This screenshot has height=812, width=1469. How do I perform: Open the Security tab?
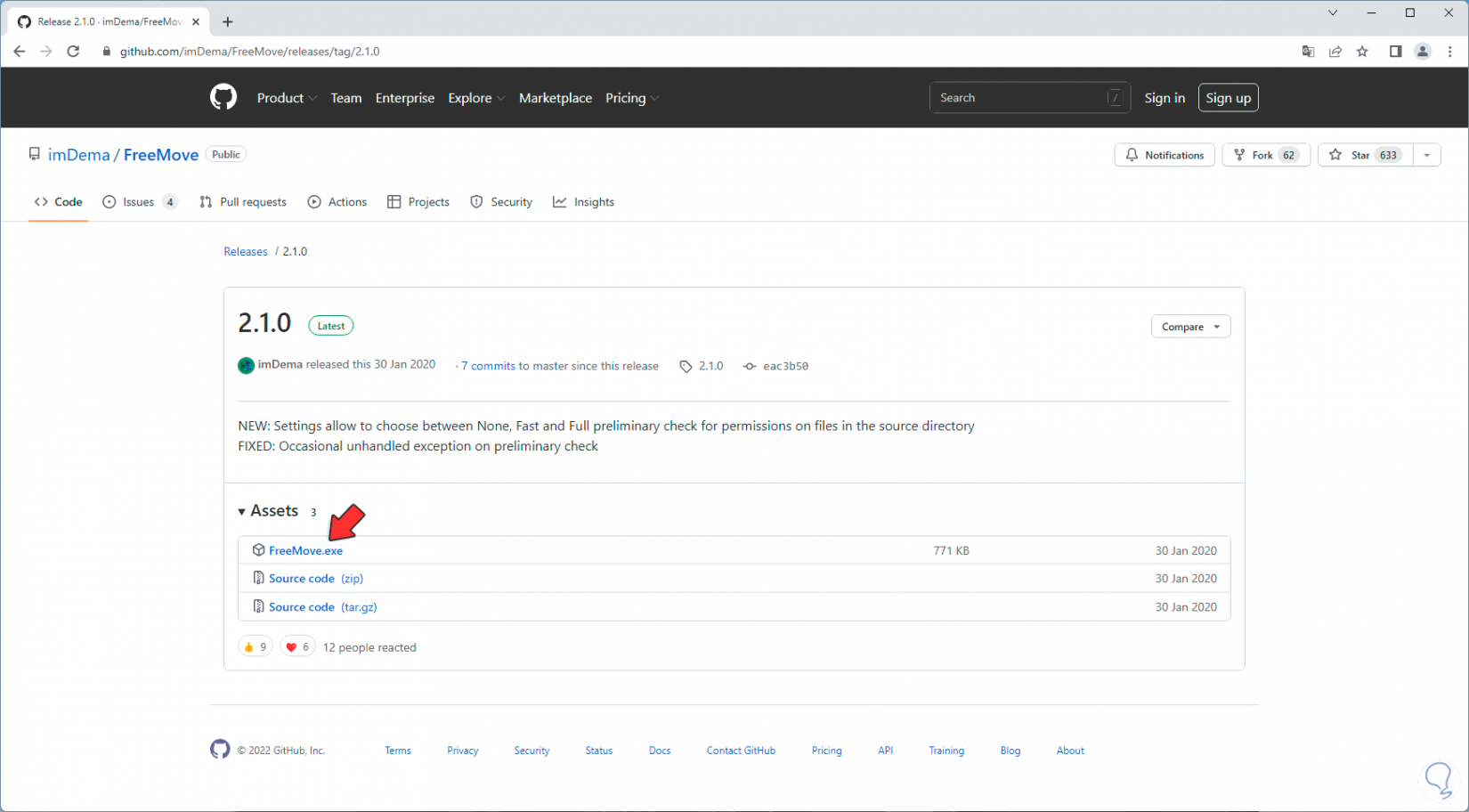point(501,202)
